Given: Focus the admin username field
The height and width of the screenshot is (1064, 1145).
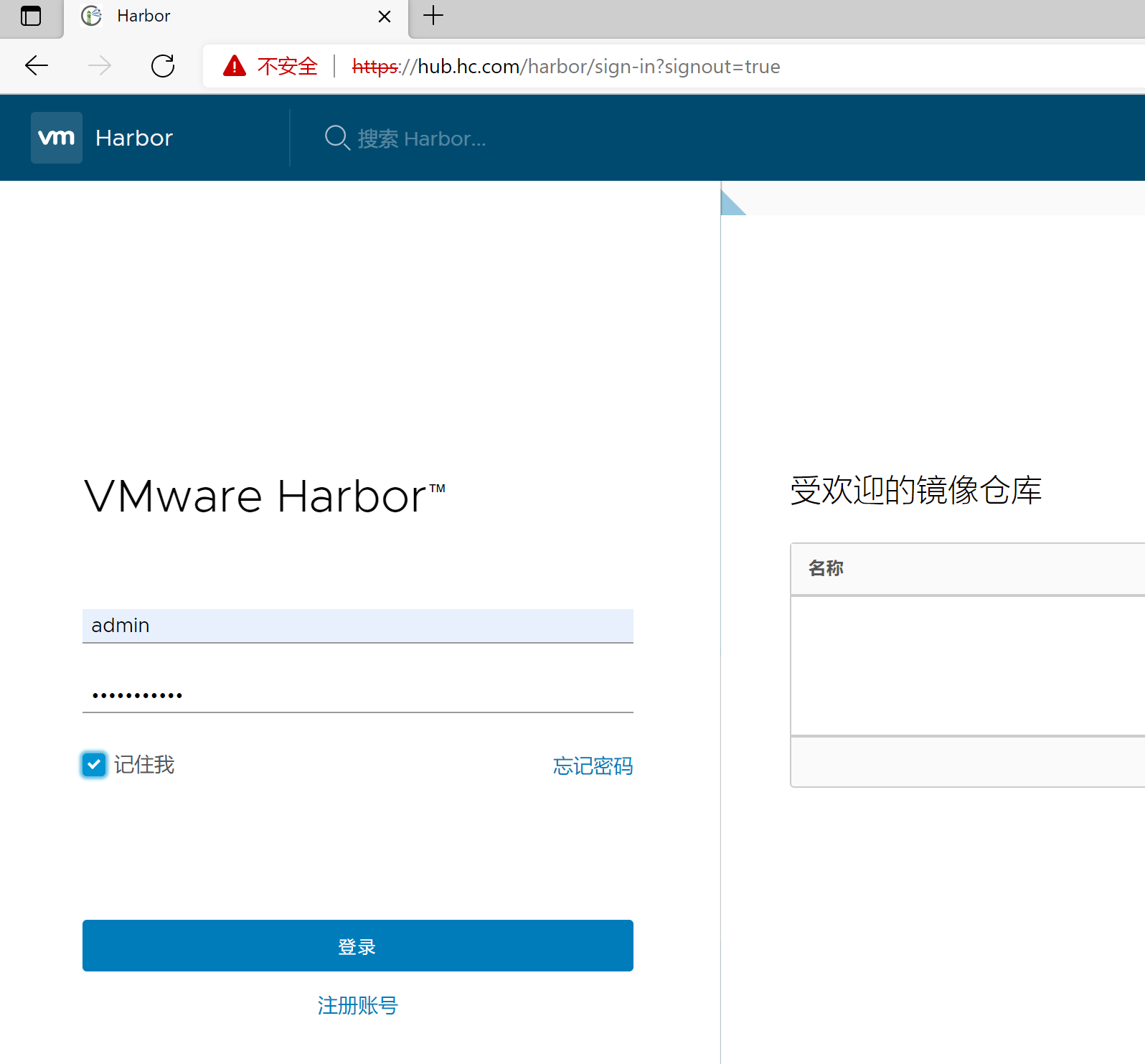Looking at the screenshot, I should [357, 626].
